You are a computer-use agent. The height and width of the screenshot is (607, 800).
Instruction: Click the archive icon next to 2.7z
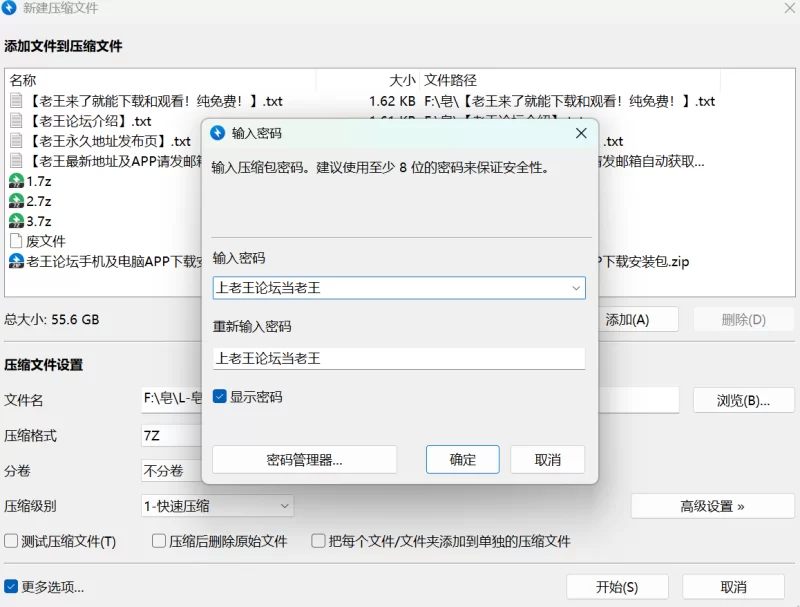pyautogui.click(x=16, y=201)
